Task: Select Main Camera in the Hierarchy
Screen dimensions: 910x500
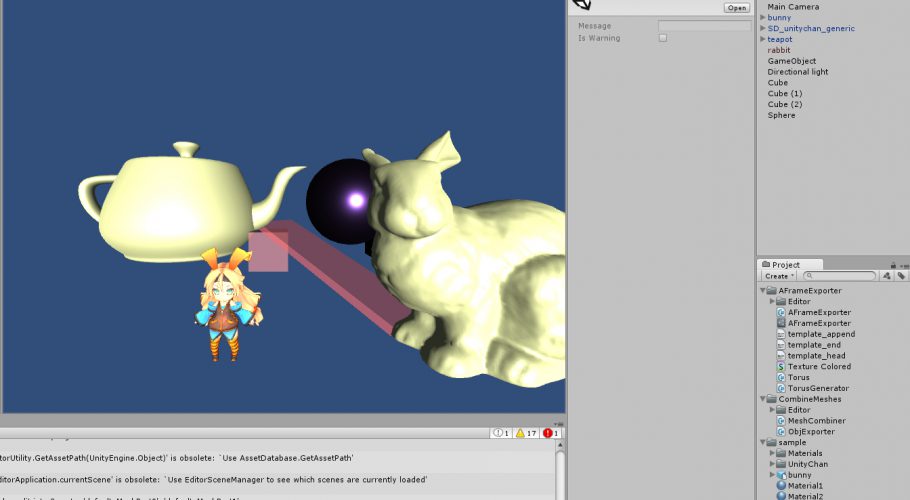Action: [x=793, y=7]
